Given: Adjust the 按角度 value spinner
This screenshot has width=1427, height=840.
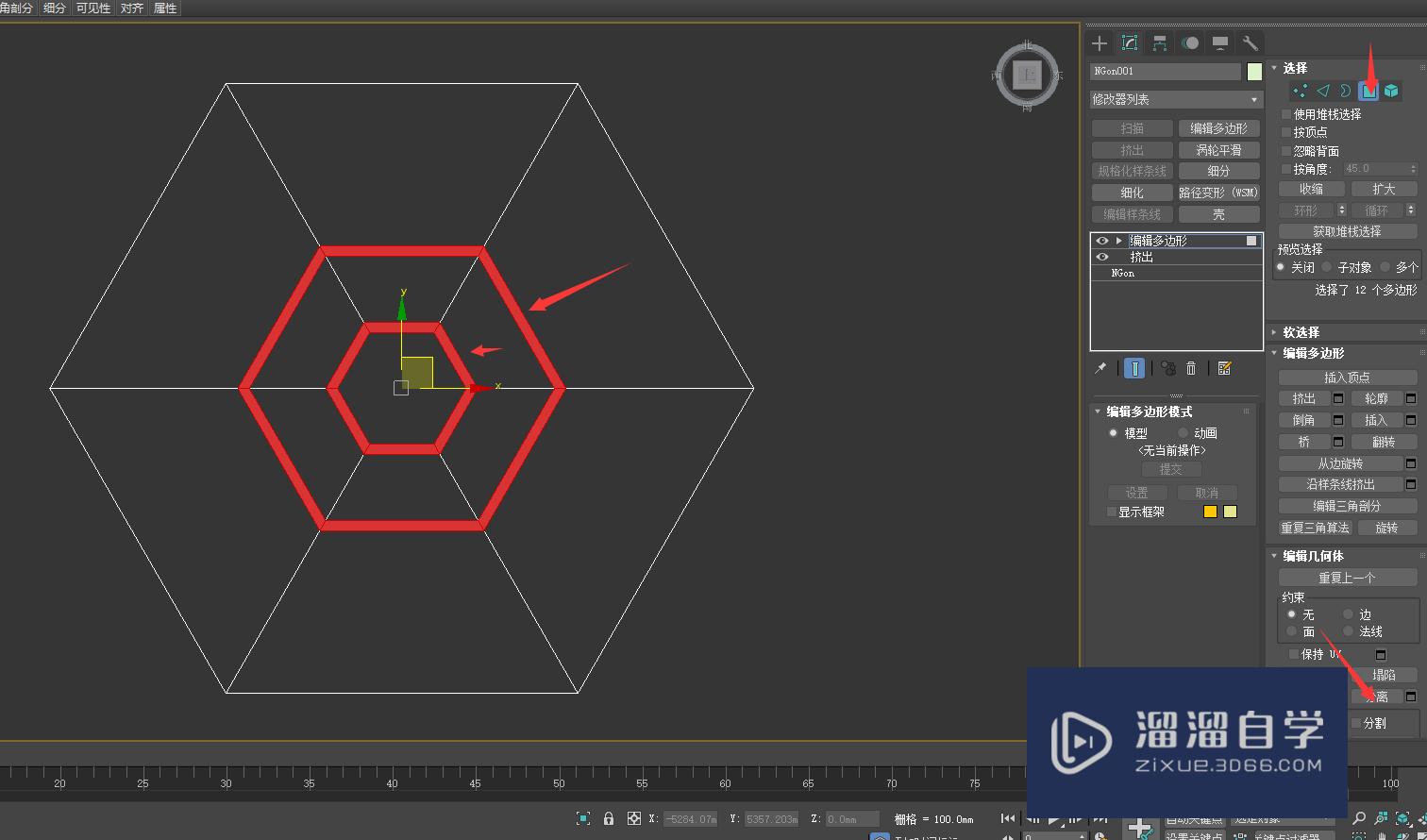Looking at the screenshot, I should point(1412,169).
